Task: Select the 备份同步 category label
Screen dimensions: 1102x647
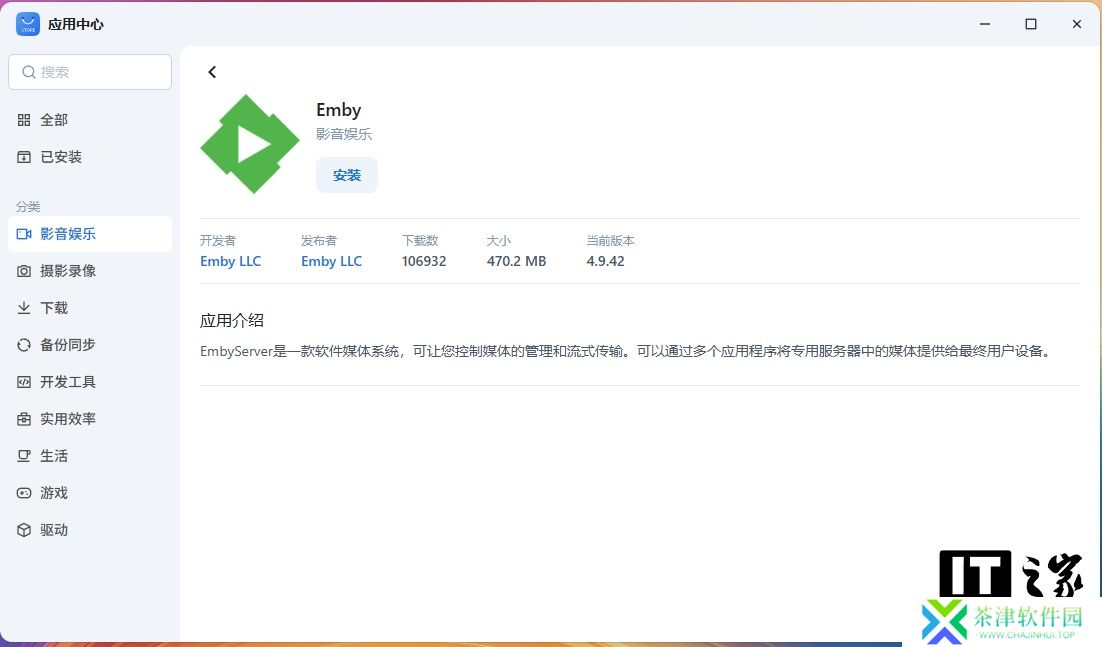Action: click(x=68, y=345)
